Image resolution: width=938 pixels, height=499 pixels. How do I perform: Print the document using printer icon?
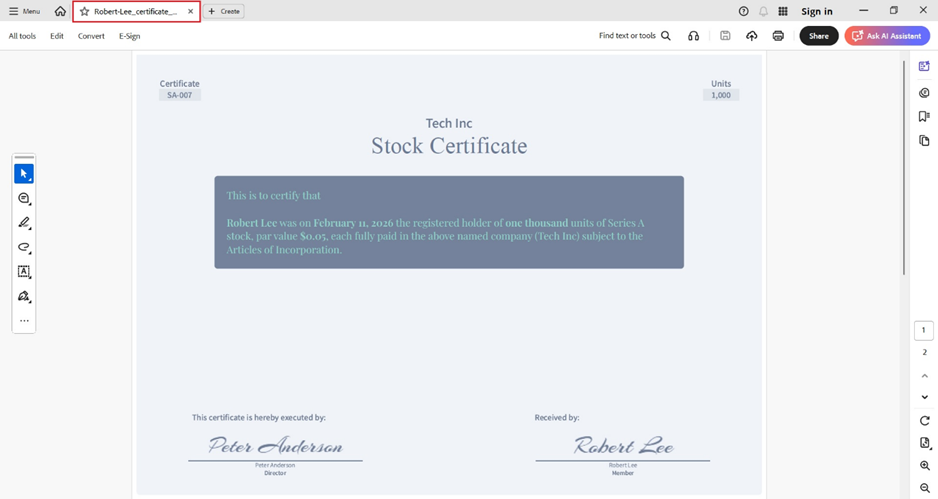778,36
